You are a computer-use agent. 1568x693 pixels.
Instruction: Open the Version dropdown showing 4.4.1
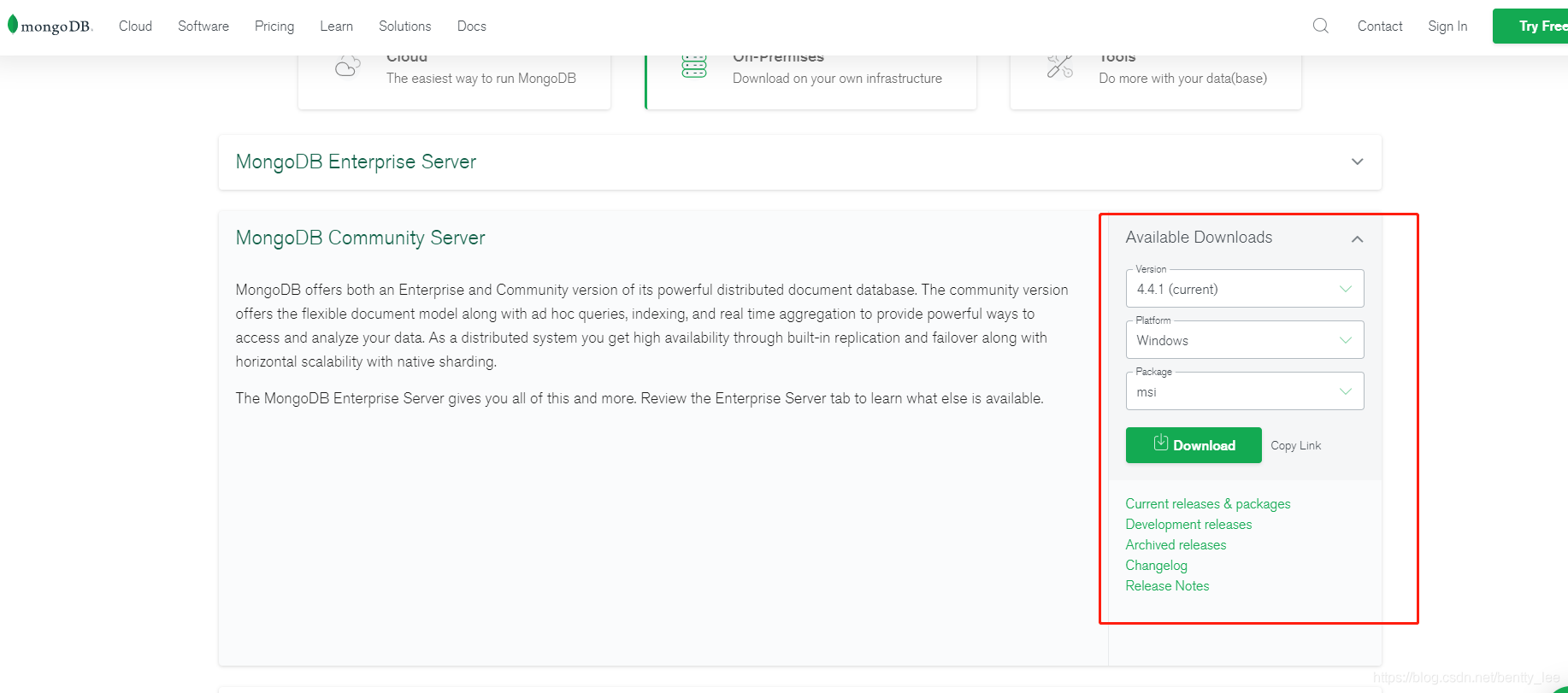coord(1245,289)
